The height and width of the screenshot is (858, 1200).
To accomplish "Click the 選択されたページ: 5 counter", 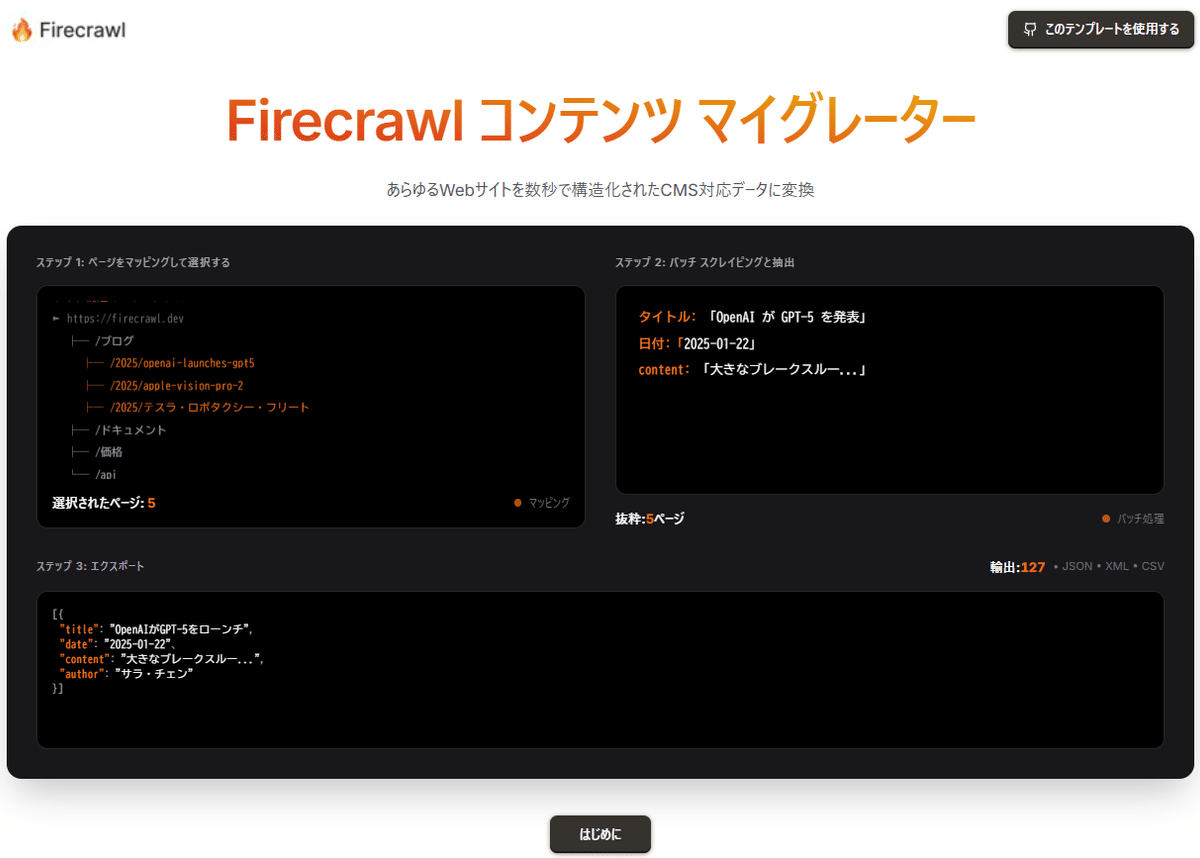I will pyautogui.click(x=103, y=503).
